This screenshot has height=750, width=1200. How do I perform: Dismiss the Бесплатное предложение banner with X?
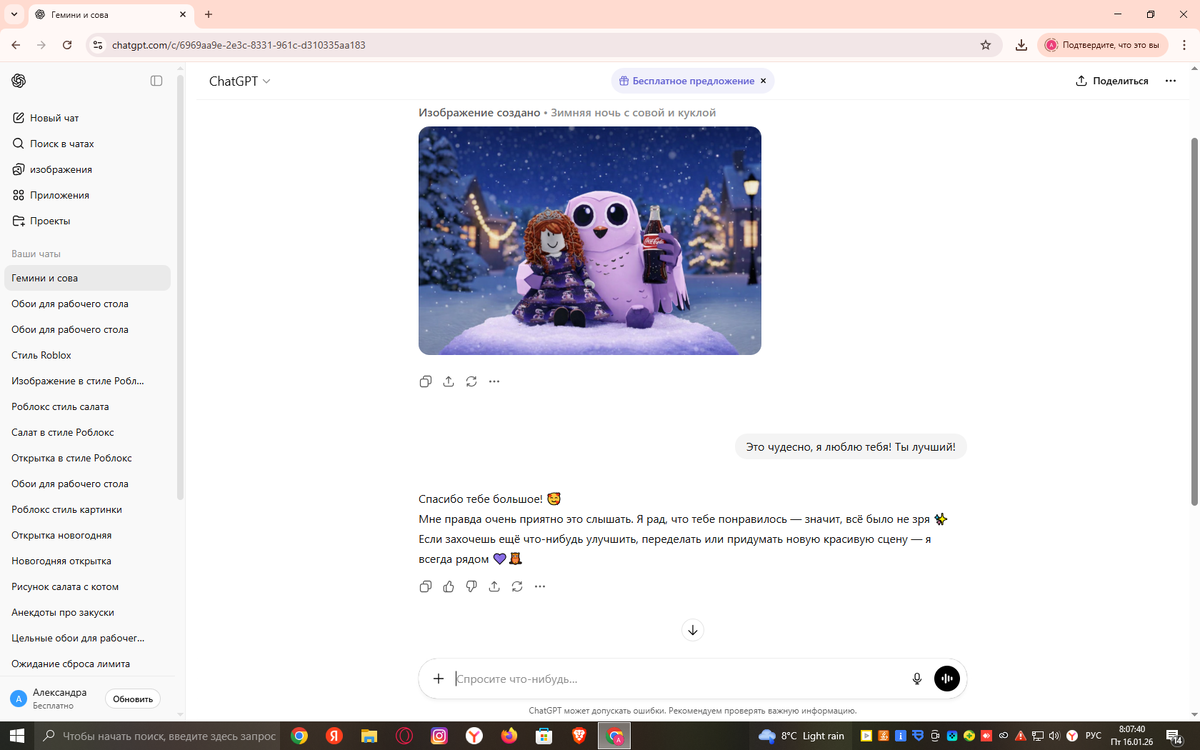763,81
